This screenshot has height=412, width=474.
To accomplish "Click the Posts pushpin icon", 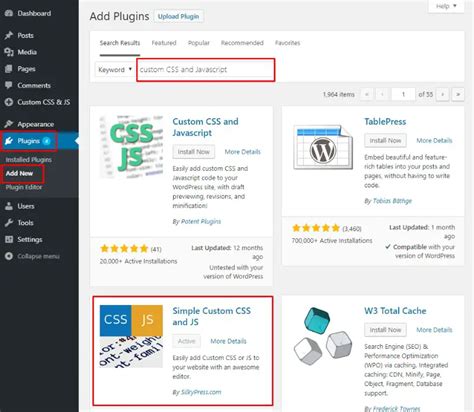I will point(9,35).
